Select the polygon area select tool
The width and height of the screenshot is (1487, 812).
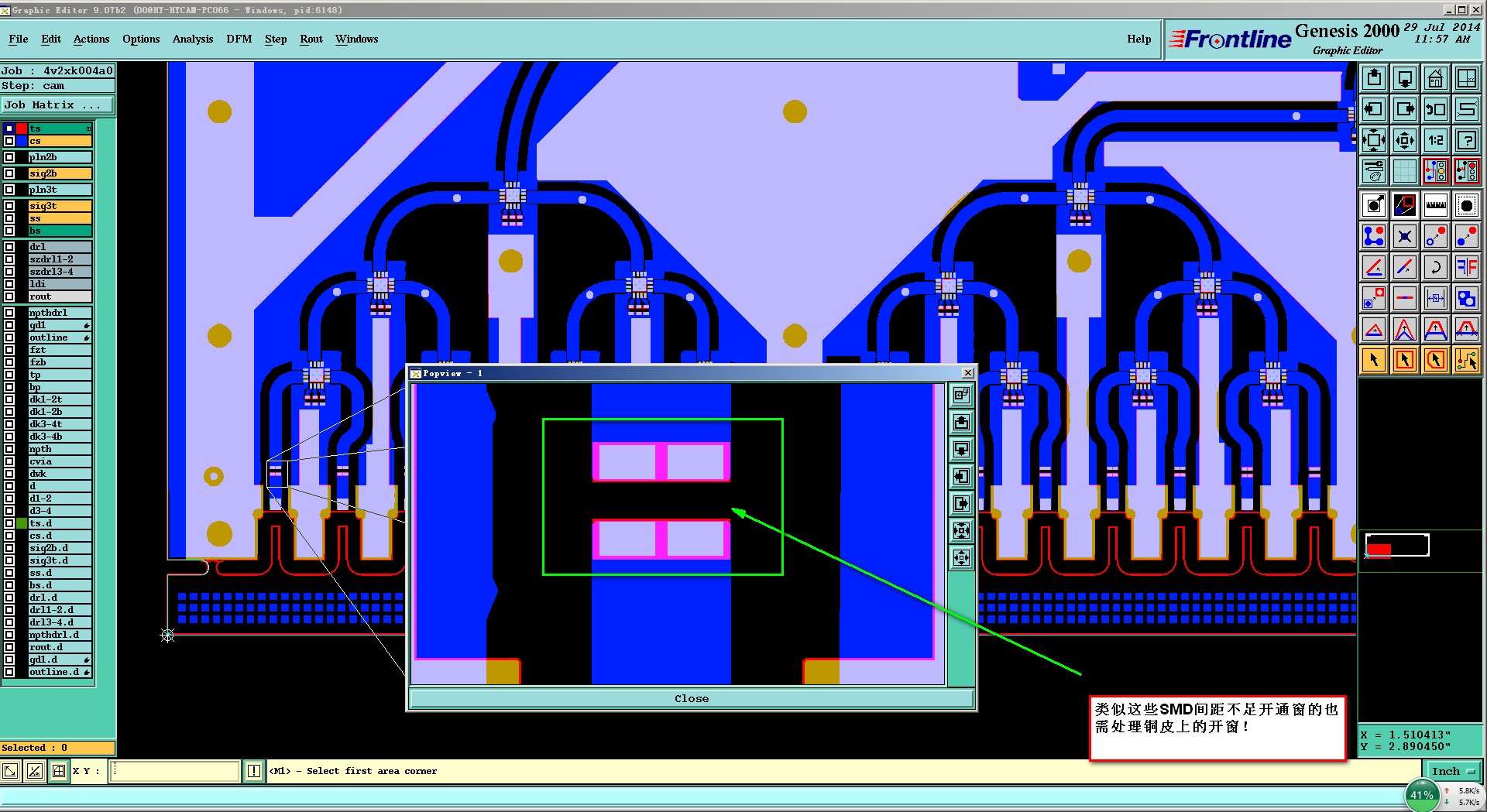point(1436,360)
